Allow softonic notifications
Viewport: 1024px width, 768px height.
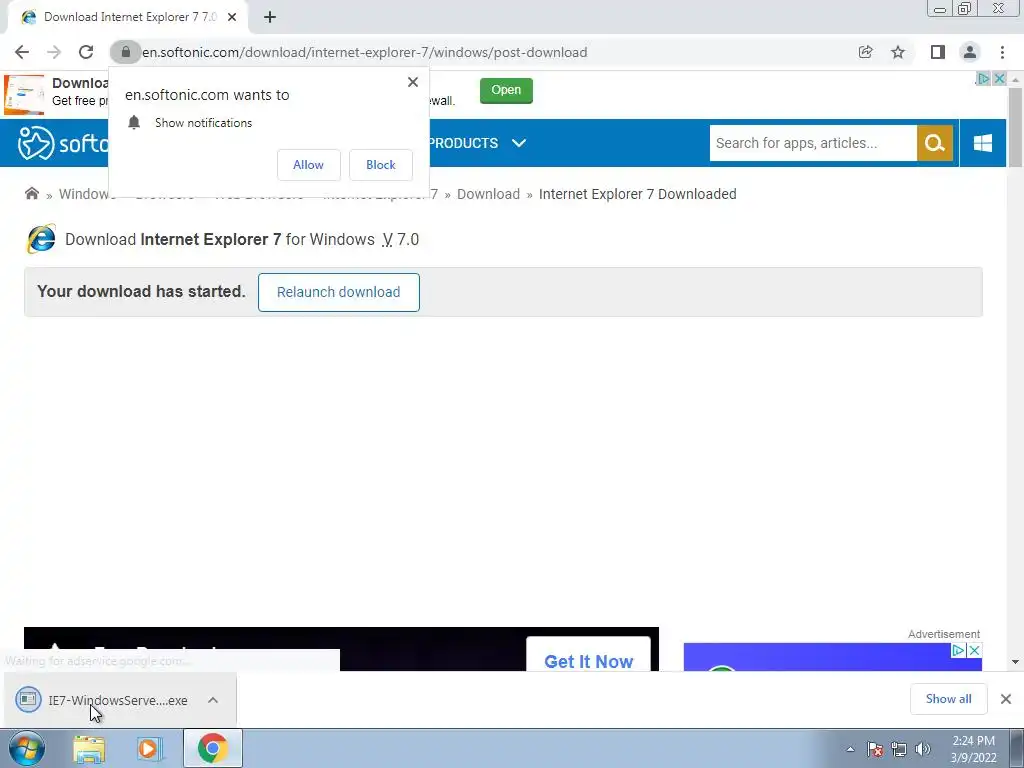click(x=308, y=165)
